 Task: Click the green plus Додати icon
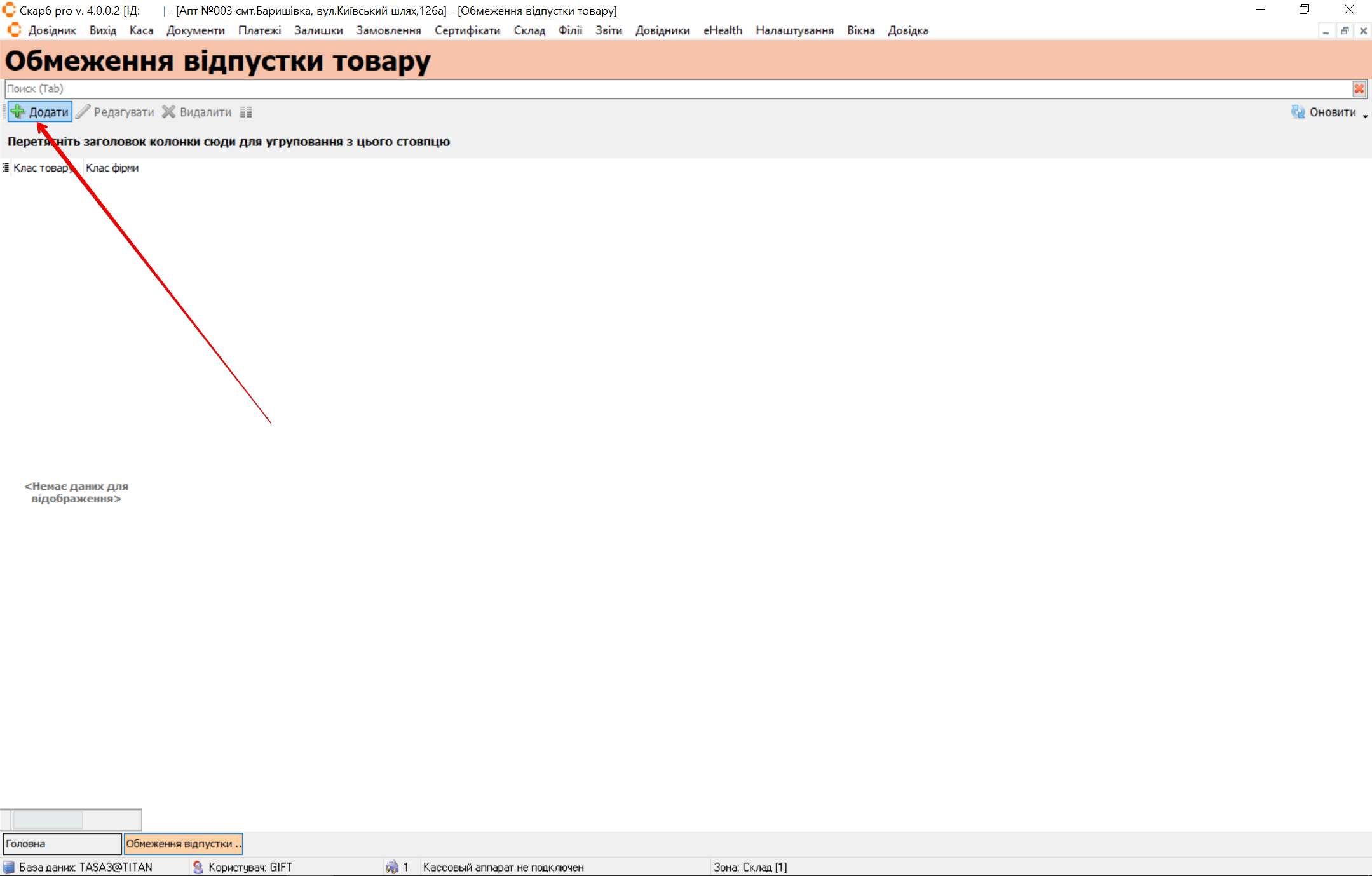click(x=18, y=112)
